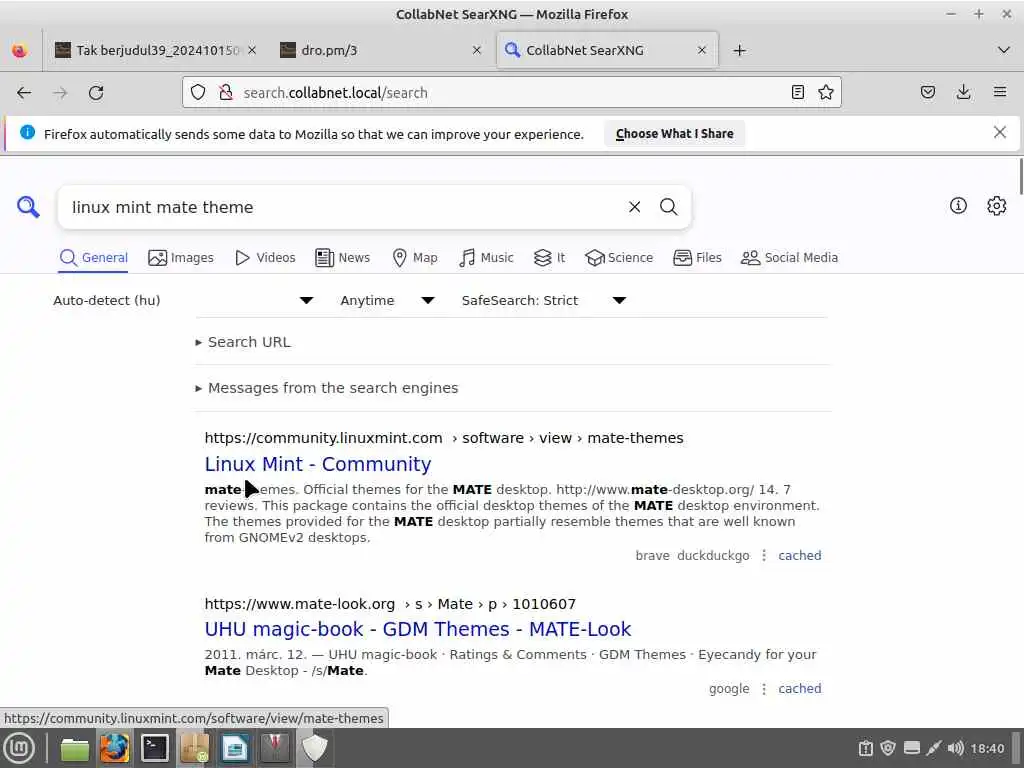Open the update manager shield tray icon
Viewport: 1024px width, 768px height.
click(888, 748)
